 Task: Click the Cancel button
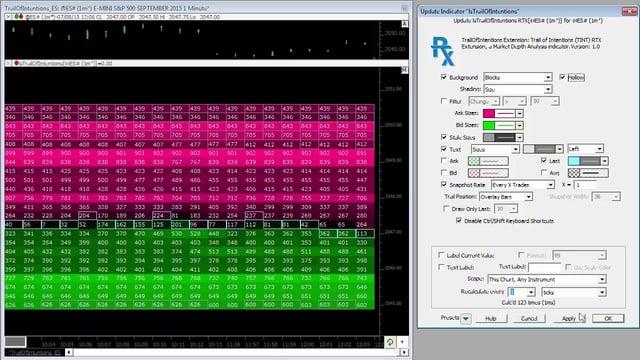pos(529,318)
